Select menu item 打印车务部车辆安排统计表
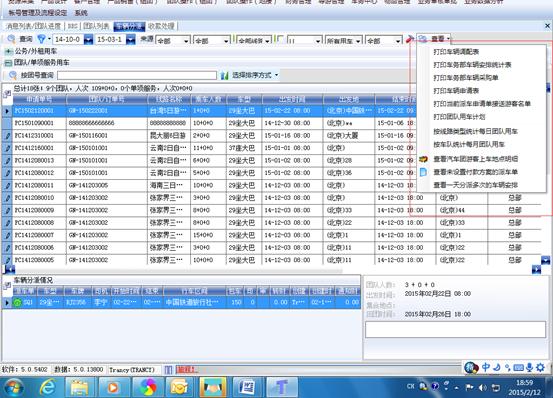 [472, 65]
